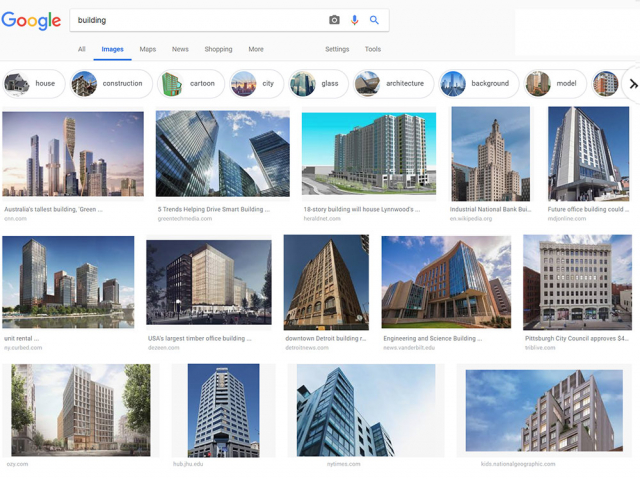This screenshot has width=640, height=479.
Task: Click the model chip thumbnail icon
Action: tap(538, 84)
